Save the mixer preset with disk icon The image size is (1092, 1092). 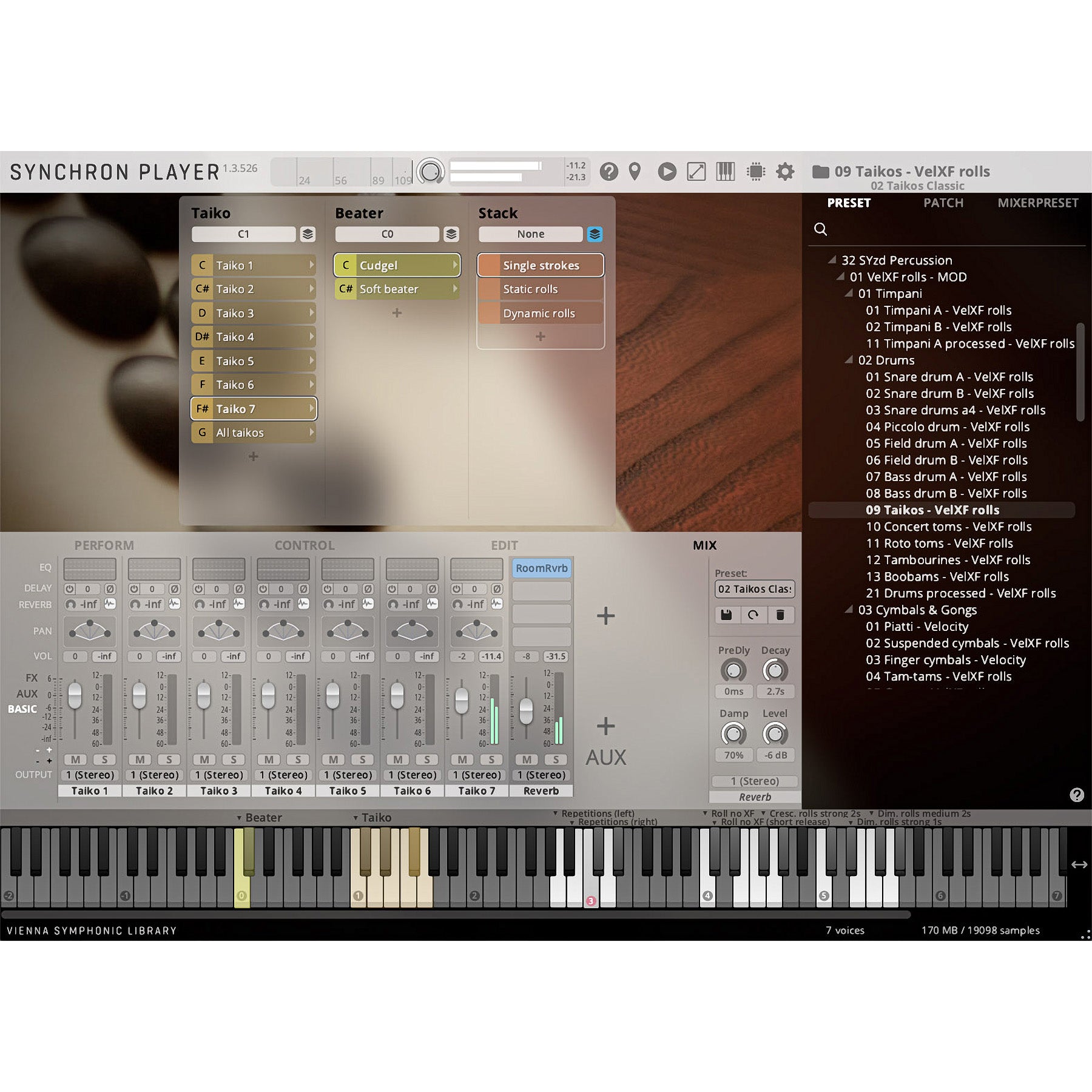click(x=726, y=615)
